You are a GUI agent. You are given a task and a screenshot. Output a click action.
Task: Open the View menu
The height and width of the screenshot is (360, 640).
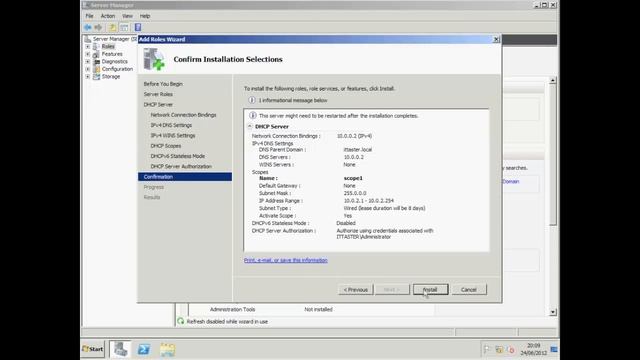[127, 16]
